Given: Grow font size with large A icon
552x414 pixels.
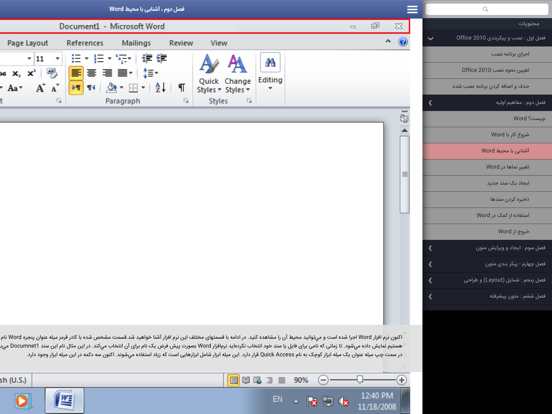Looking at the screenshot, I should coord(40,88).
